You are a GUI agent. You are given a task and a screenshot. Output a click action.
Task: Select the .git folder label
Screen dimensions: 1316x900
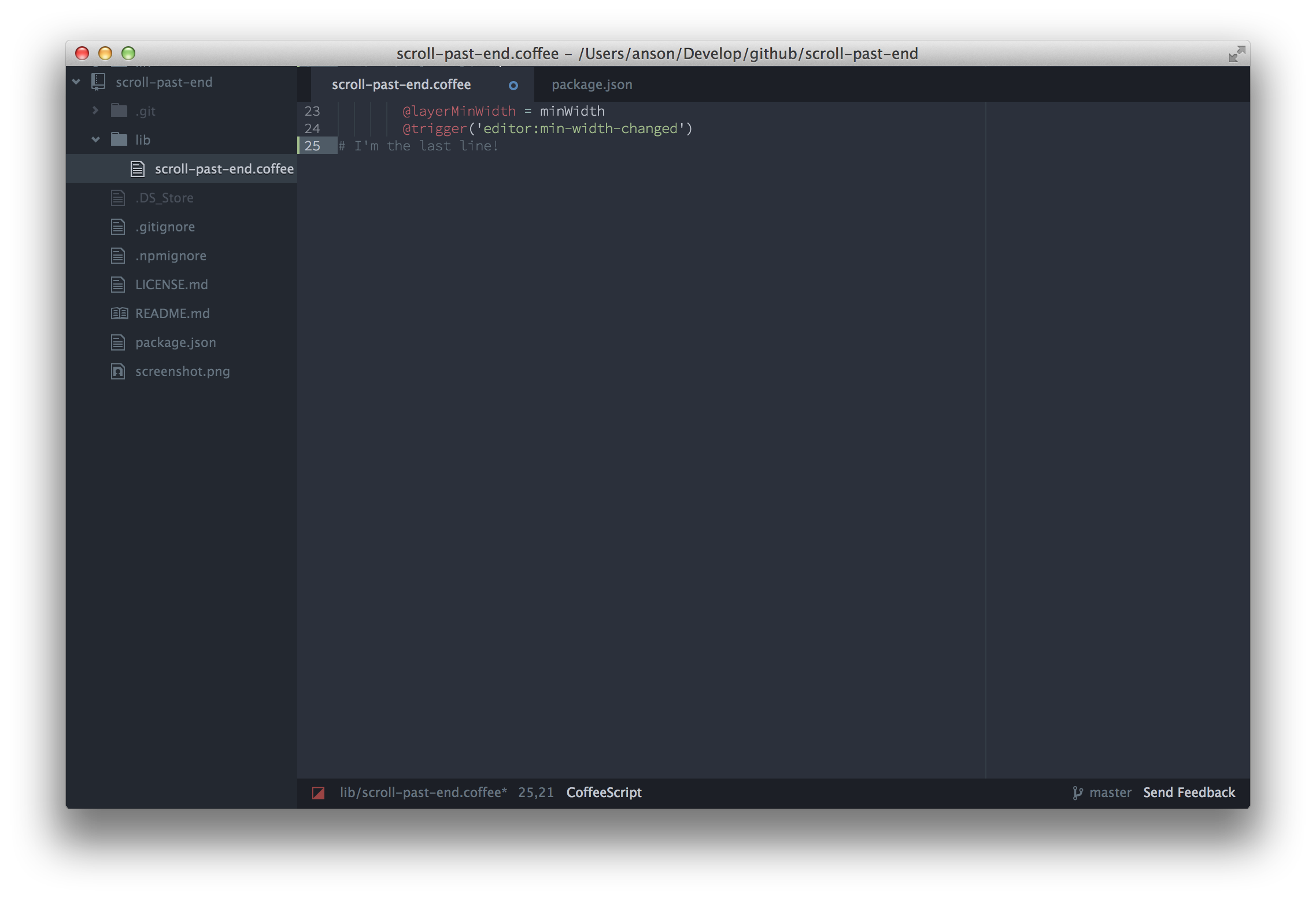point(145,111)
